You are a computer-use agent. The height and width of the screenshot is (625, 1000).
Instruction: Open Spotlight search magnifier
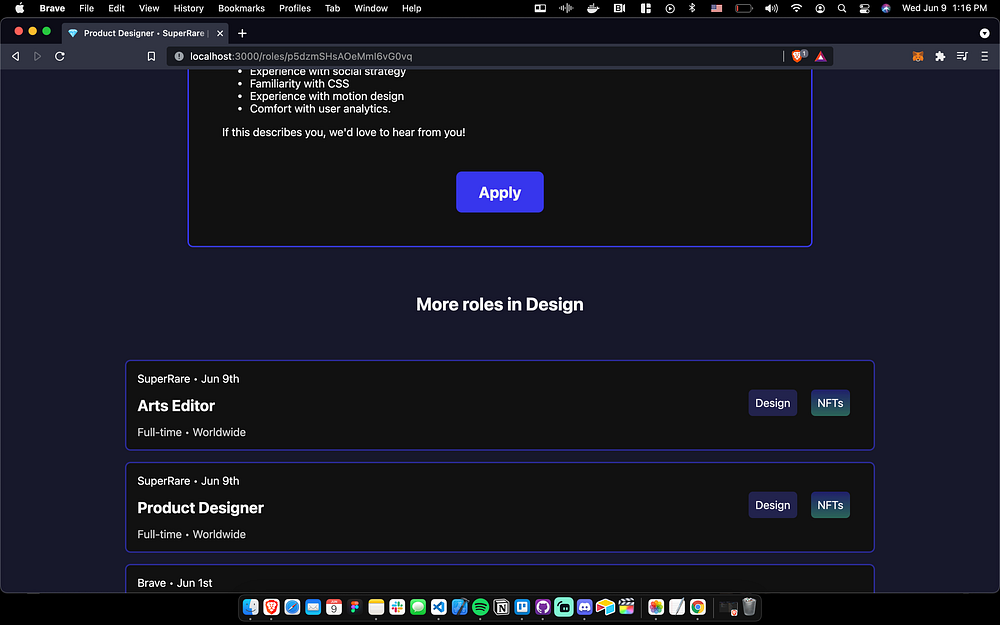tap(842, 8)
